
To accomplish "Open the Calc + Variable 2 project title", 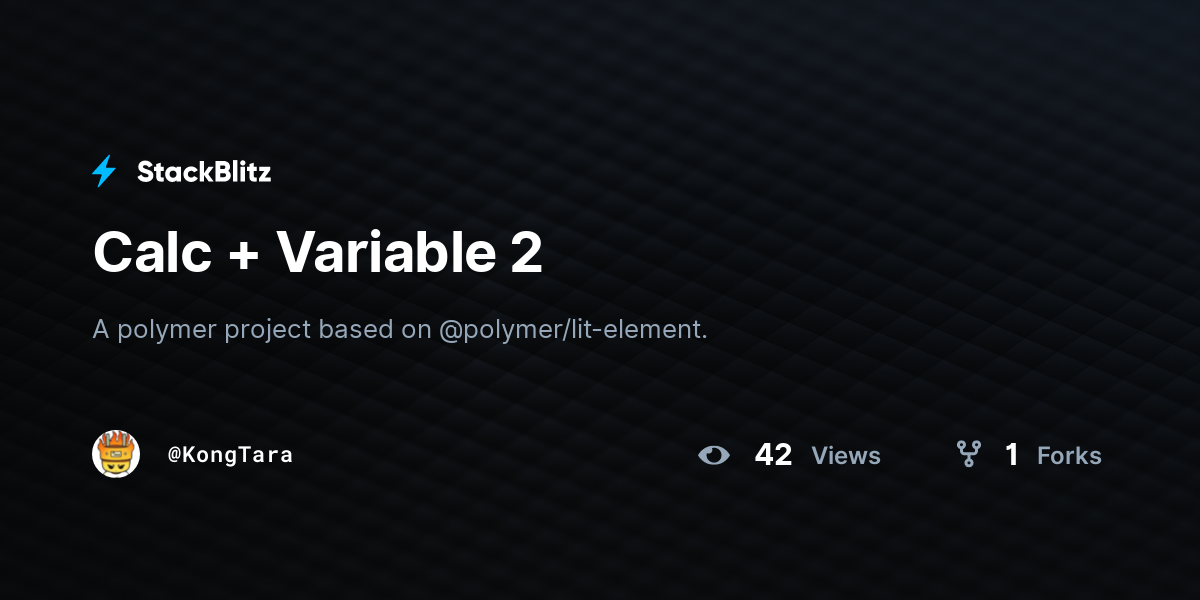I will pyautogui.click(x=318, y=253).
